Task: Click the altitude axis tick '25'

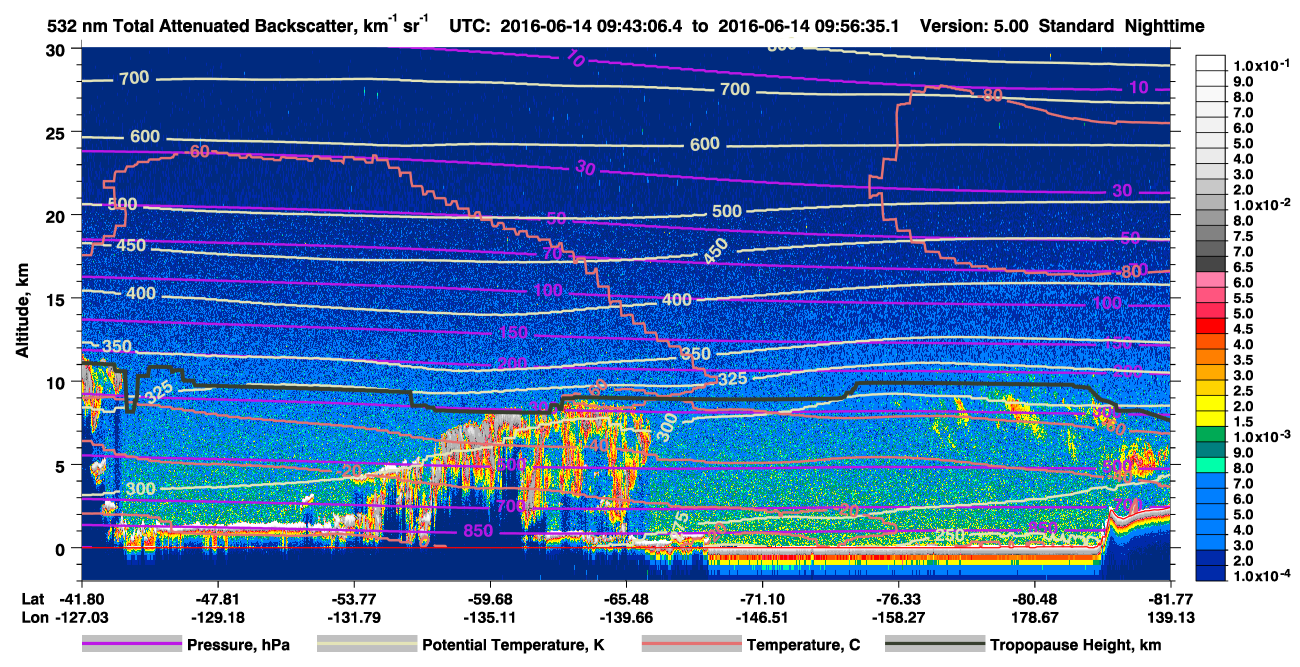Action: (x=57, y=133)
